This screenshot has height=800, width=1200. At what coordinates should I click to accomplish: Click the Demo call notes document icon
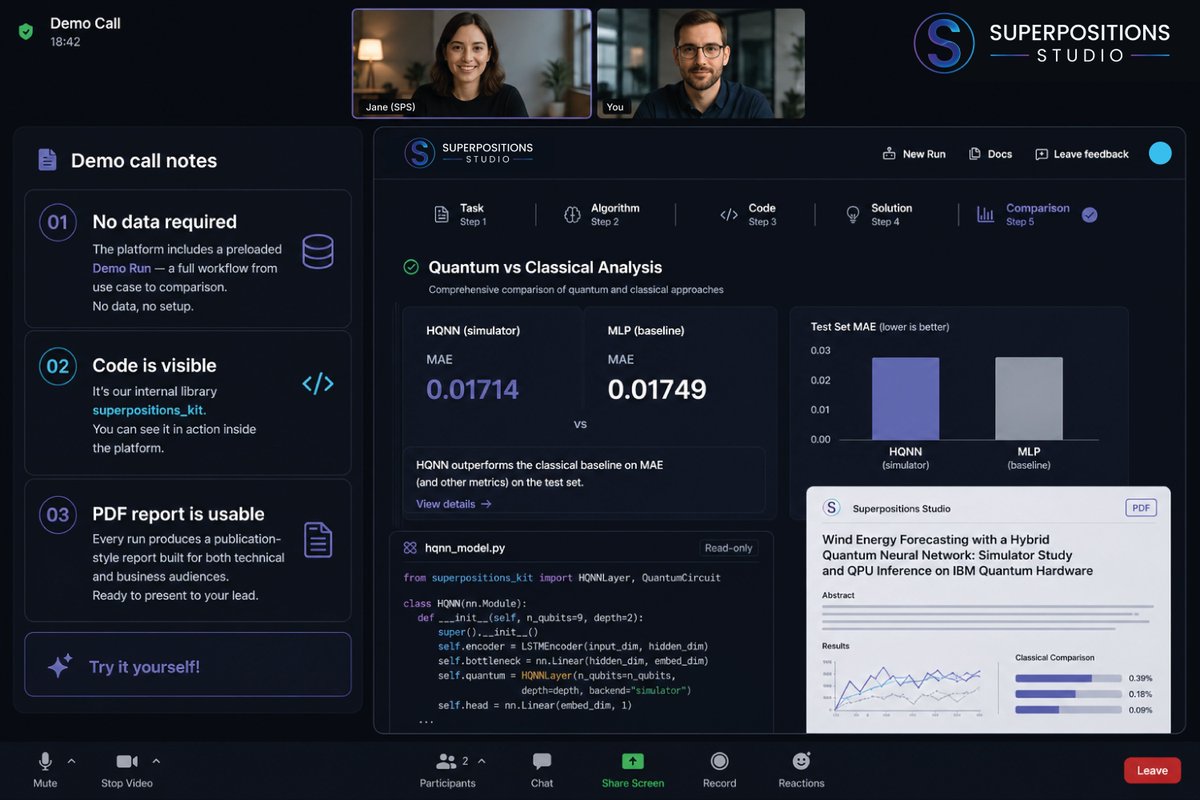point(47,160)
